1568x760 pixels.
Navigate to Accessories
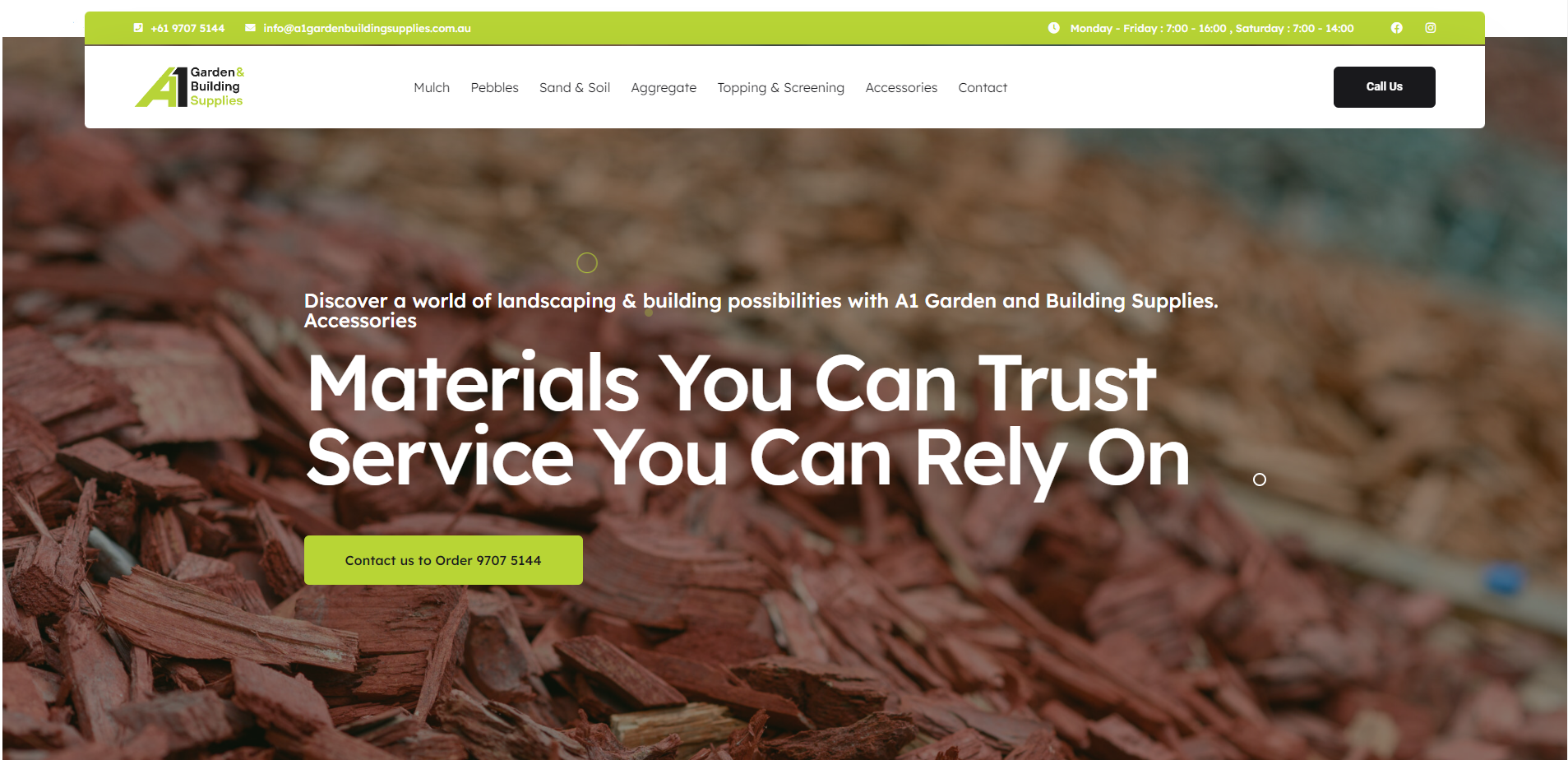[901, 87]
